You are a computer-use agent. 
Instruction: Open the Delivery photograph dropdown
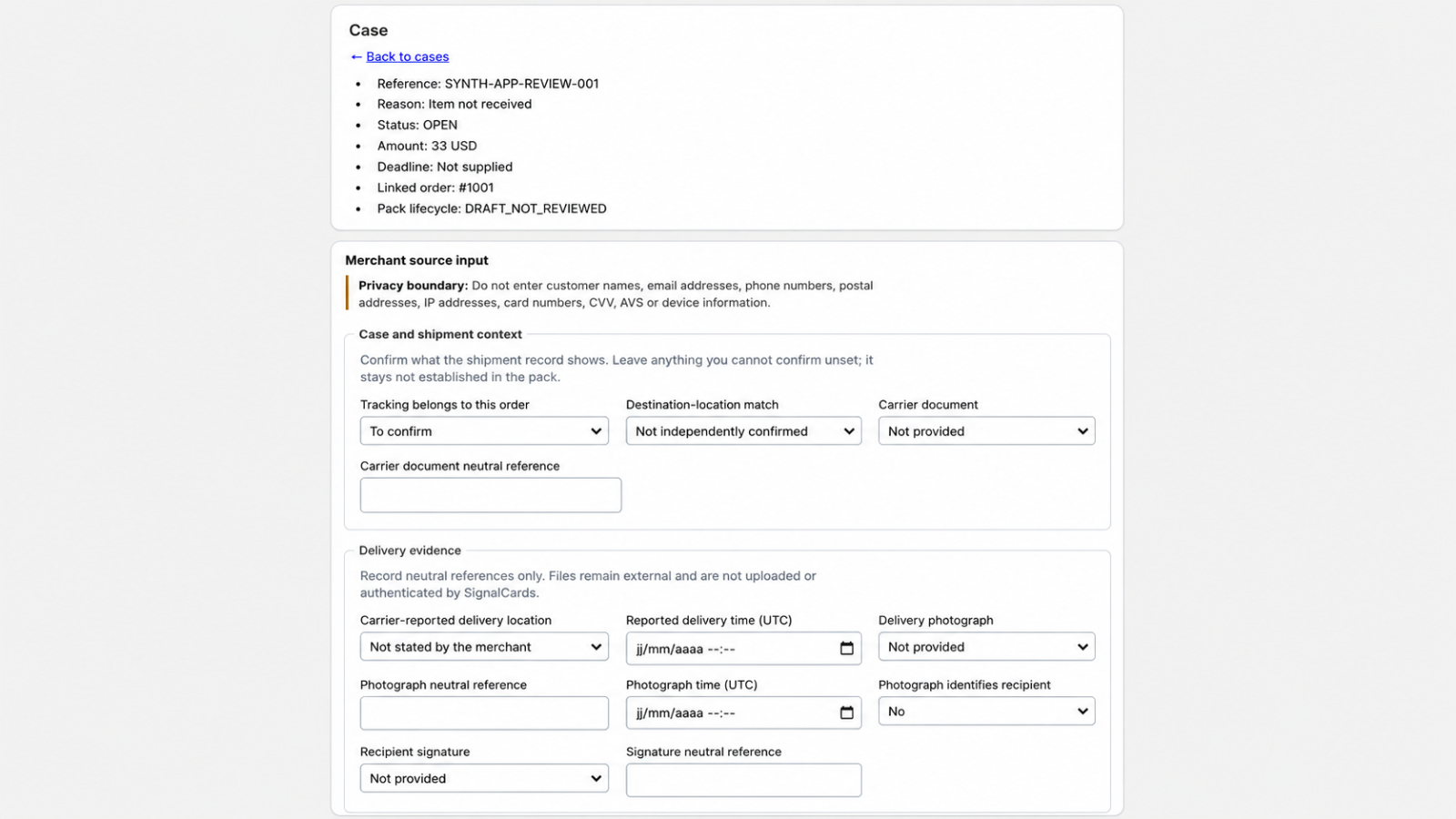[x=986, y=647]
